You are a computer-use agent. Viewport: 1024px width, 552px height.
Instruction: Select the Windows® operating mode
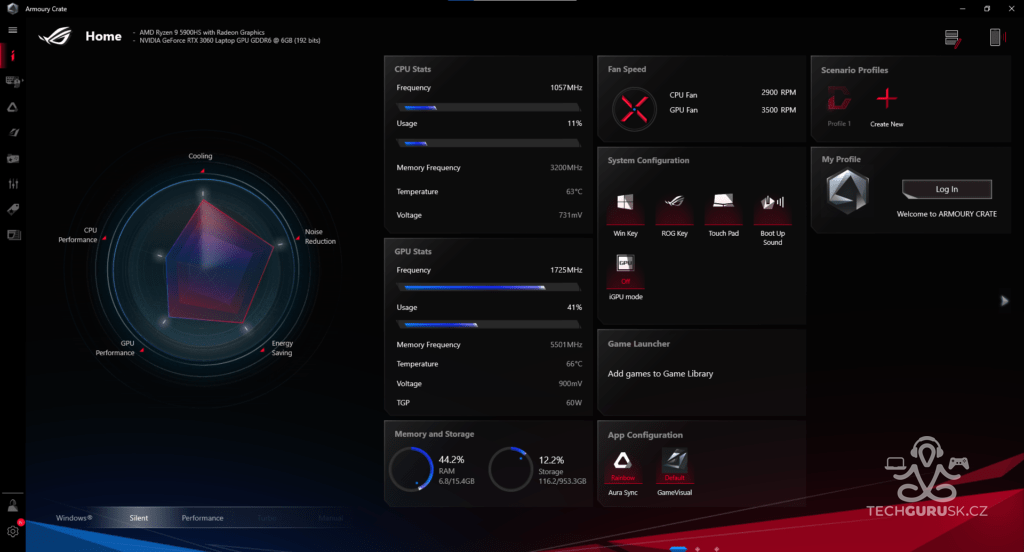coord(74,517)
